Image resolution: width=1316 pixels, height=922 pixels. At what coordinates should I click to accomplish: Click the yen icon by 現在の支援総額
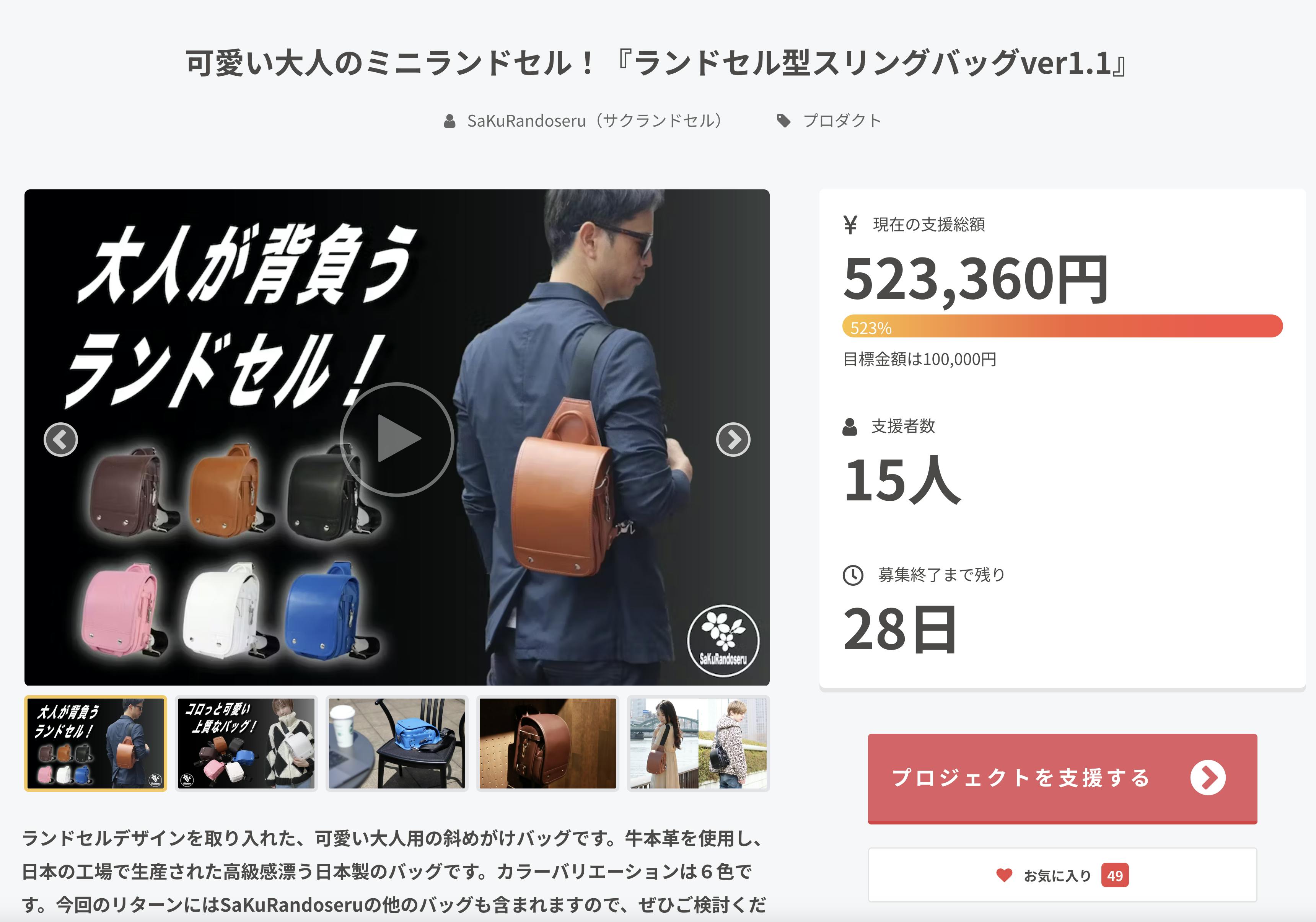tap(850, 224)
